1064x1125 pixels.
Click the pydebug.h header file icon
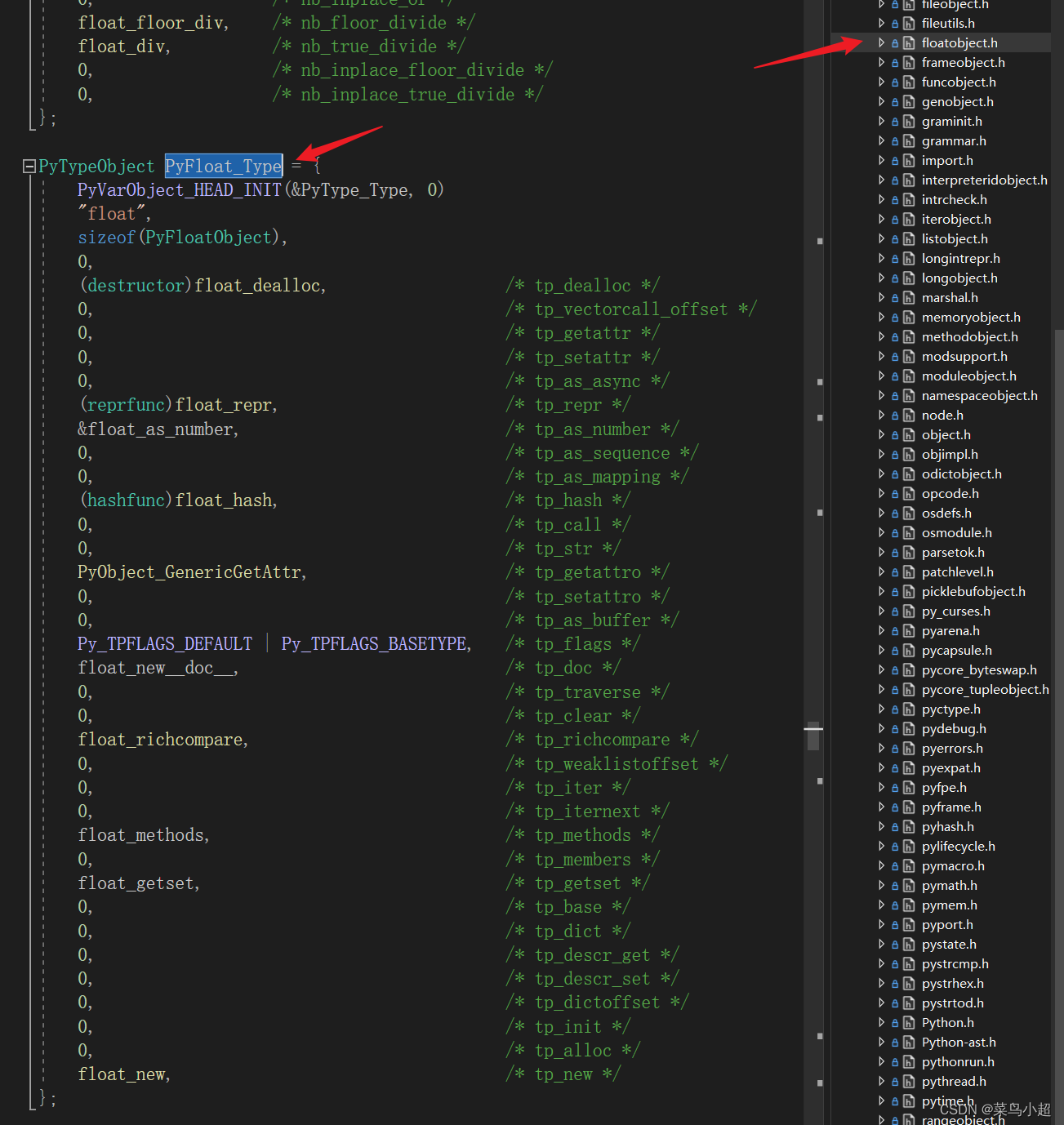(909, 728)
